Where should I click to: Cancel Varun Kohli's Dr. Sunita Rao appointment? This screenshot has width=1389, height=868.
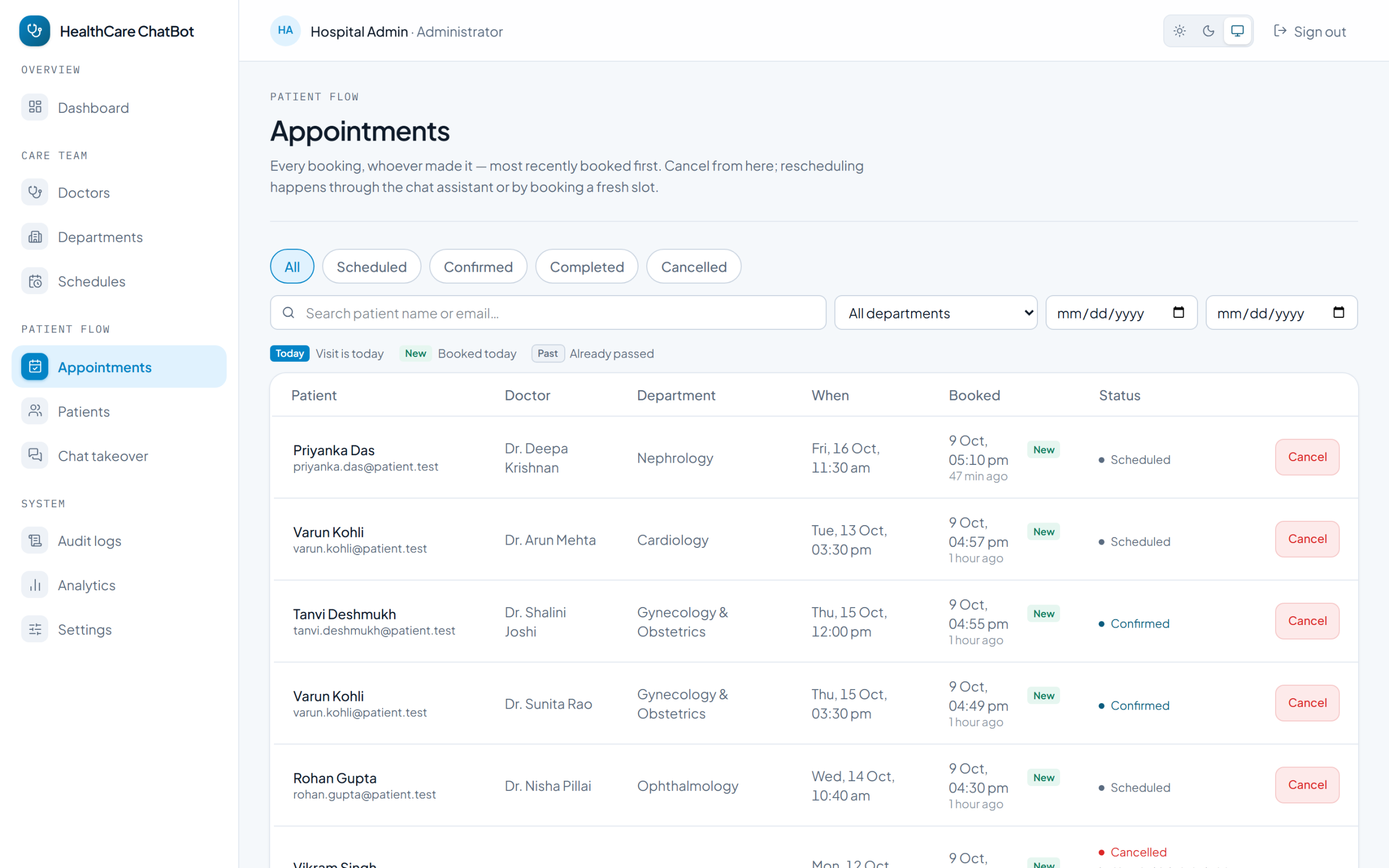1307,703
